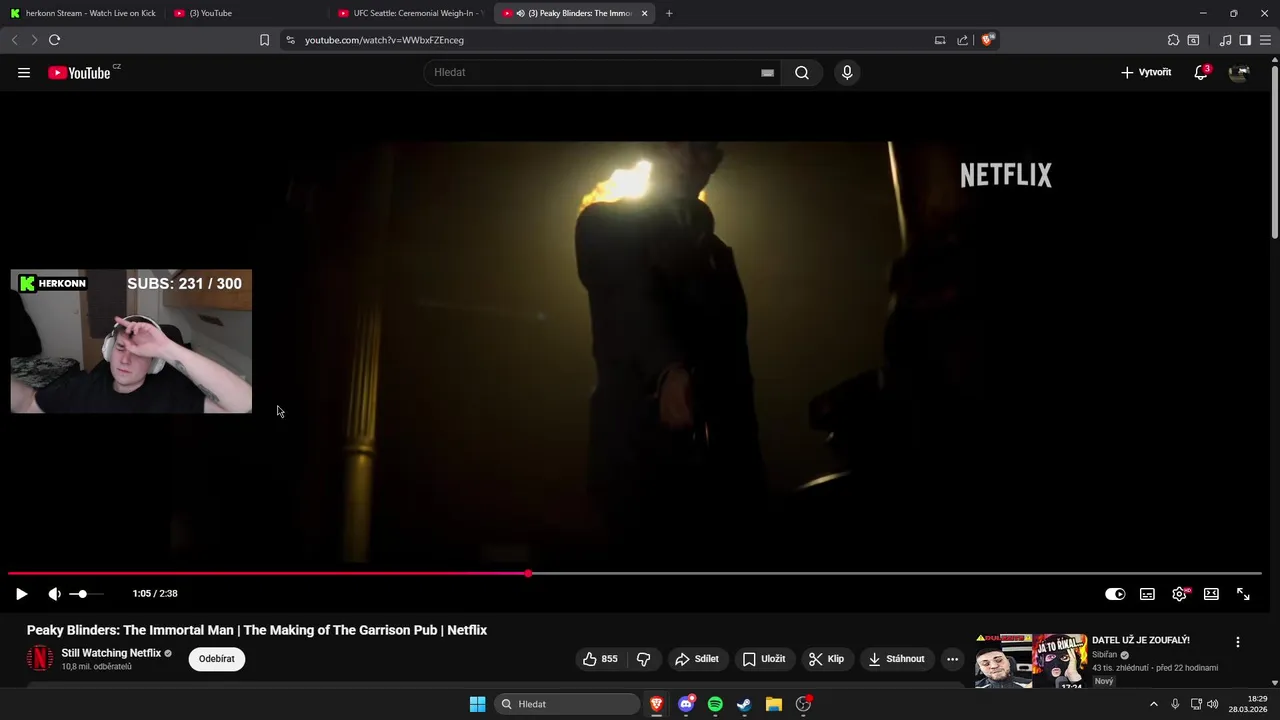Switch to herkonn Stream Kick tab

[83, 13]
